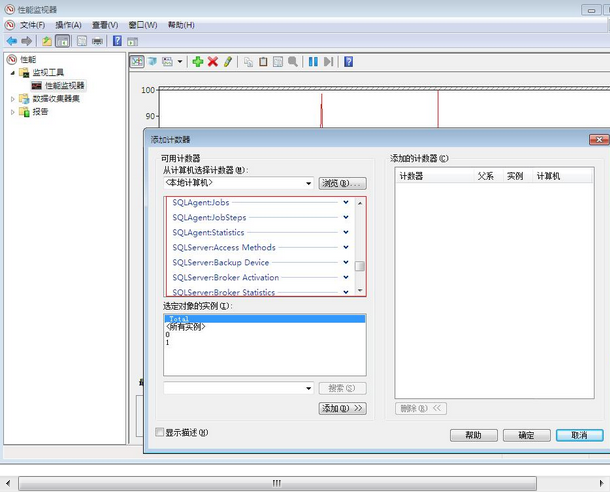The height and width of the screenshot is (493, 614).
Task: Open the 文件(F) menu
Action: click(x=32, y=25)
